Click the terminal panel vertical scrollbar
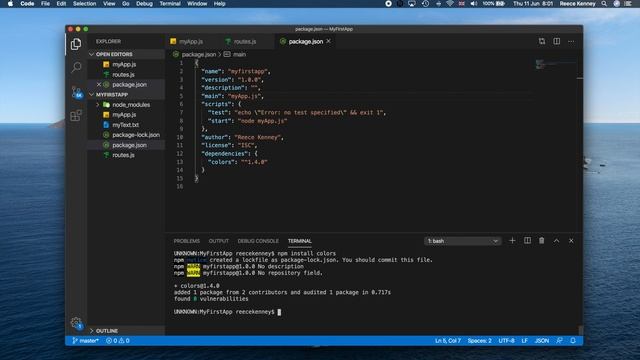 click(580, 330)
